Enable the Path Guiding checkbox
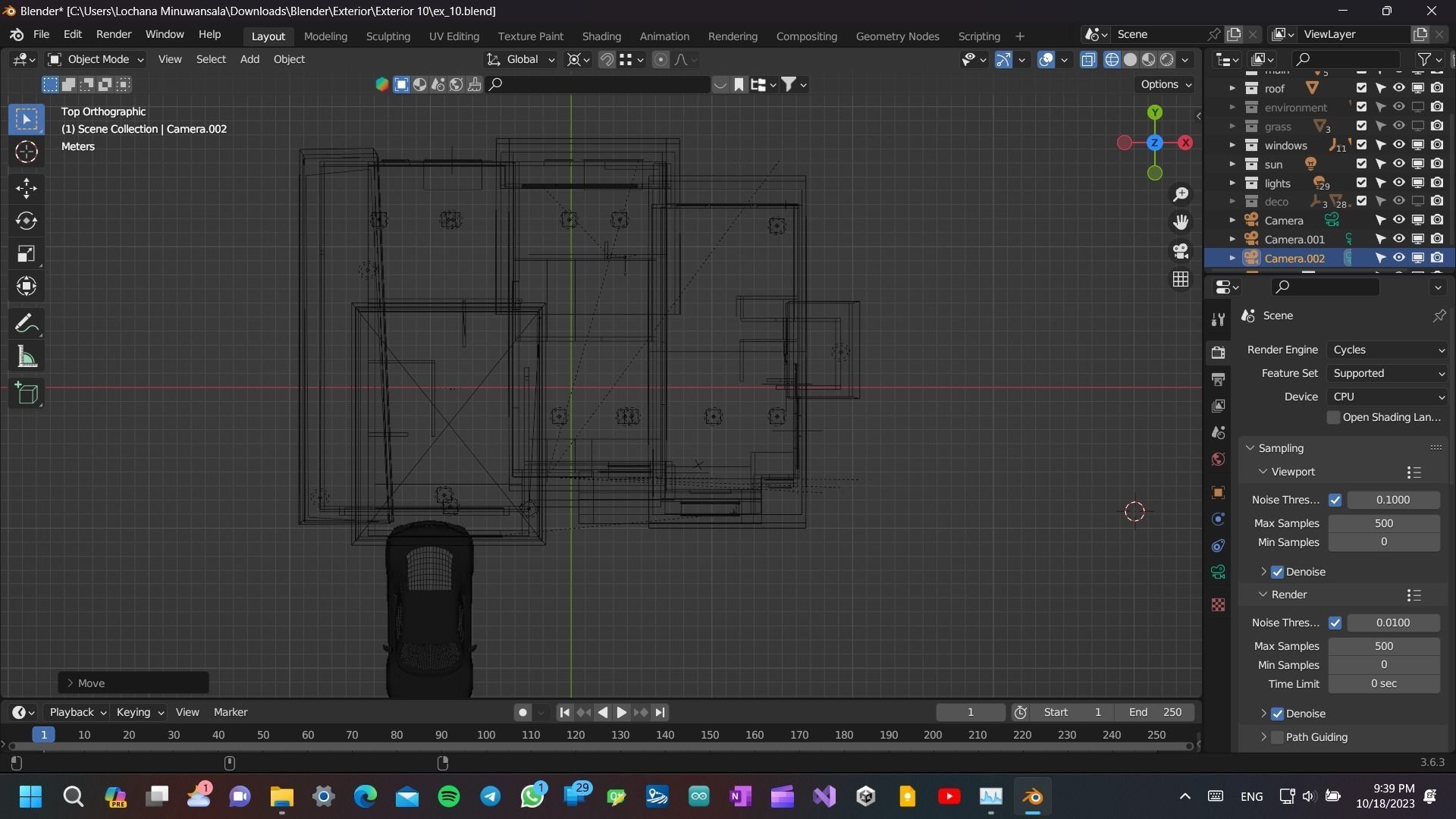Image resolution: width=1456 pixels, height=819 pixels. 1278,737
